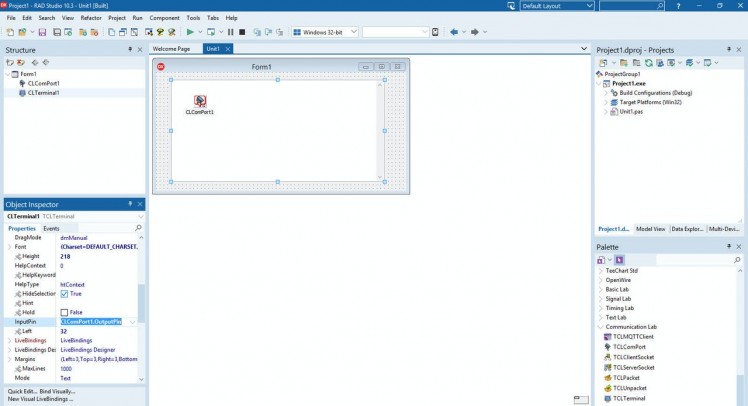Expand the TeeChart Std palette category
Image resolution: width=748 pixels, height=406 pixels.
[x=601, y=271]
